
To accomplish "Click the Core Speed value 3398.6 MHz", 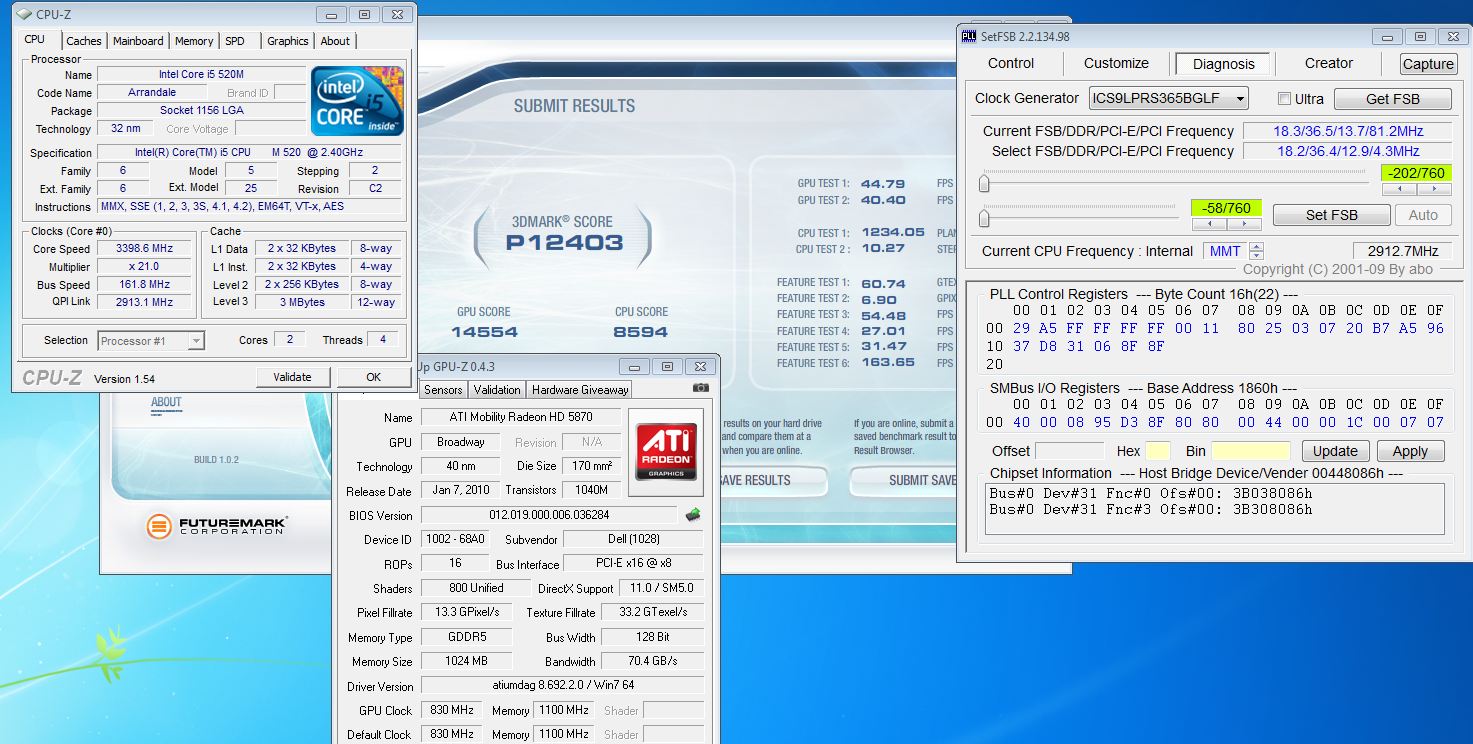I will tap(144, 249).
